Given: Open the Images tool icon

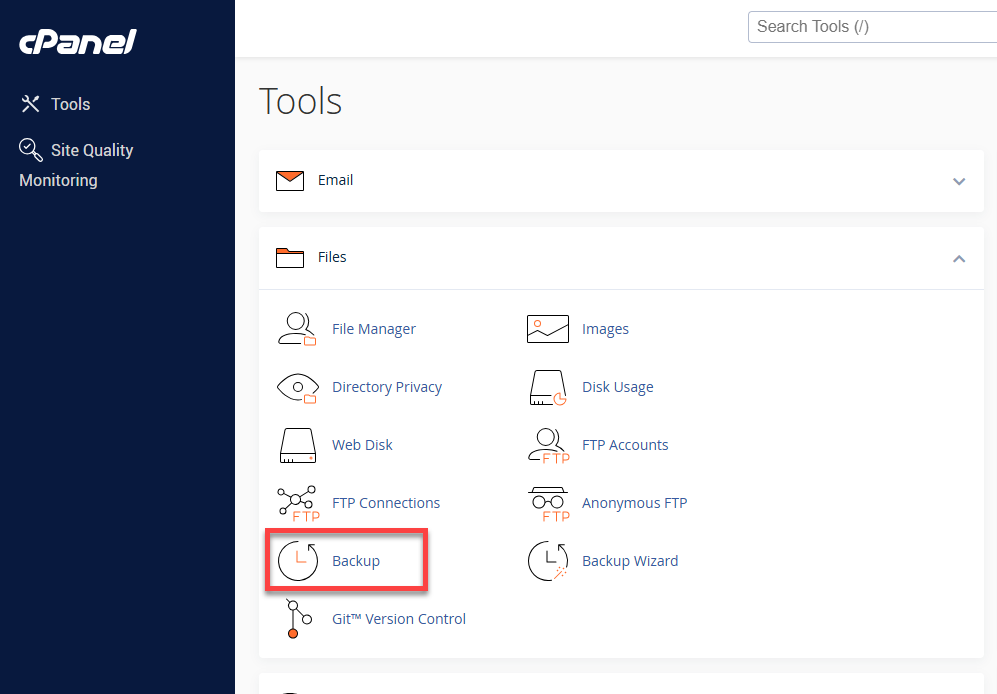Looking at the screenshot, I should [547, 329].
